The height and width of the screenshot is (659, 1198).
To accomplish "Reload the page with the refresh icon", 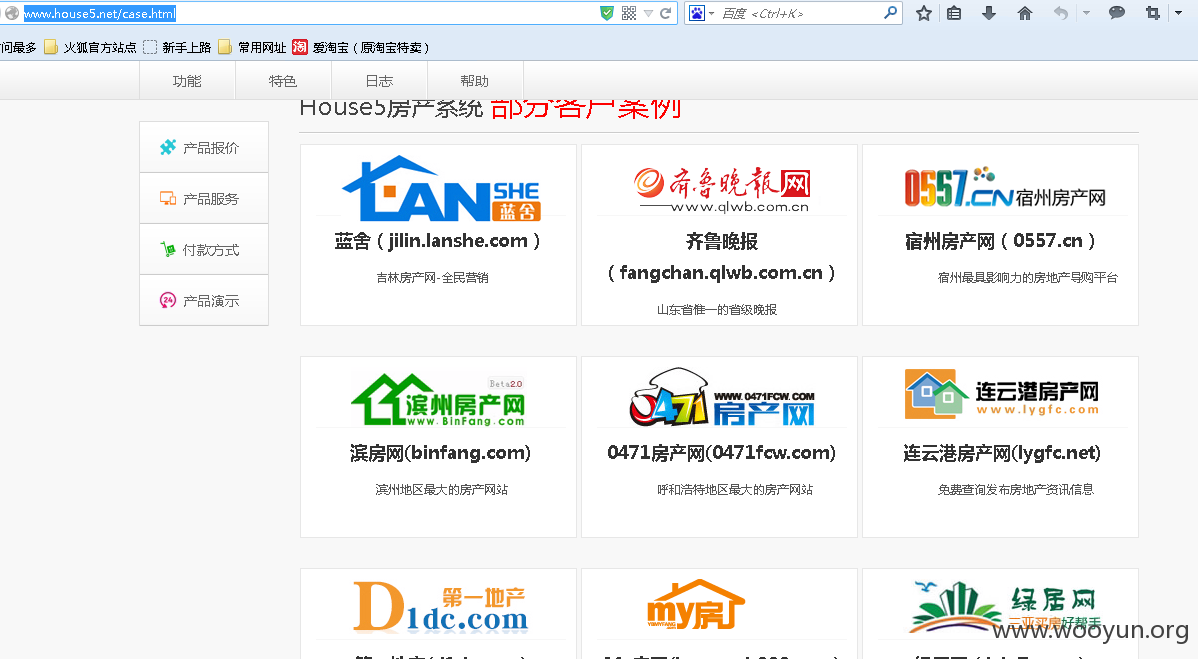I will point(665,13).
